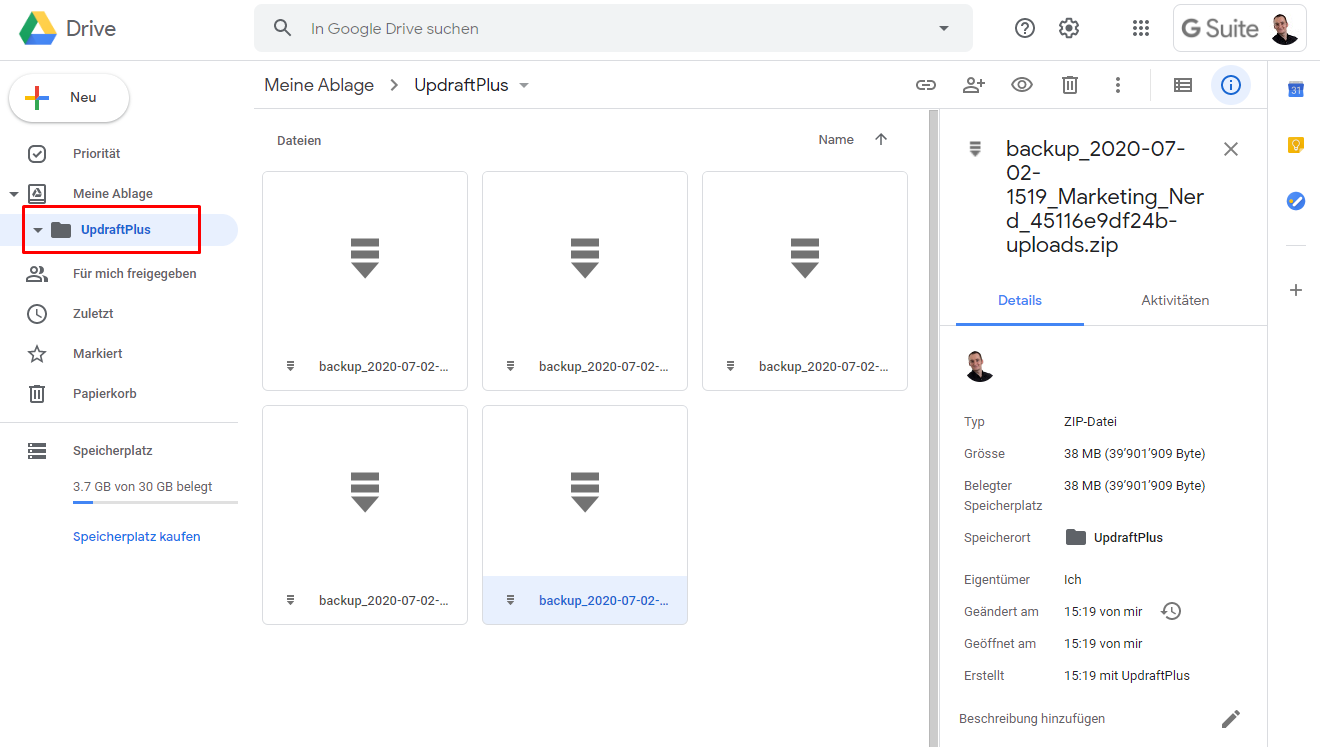Viewport: 1320px width, 747px height.
Task: Click the Geöffnet am value '15:19 von mir'
Action: (x=1103, y=644)
